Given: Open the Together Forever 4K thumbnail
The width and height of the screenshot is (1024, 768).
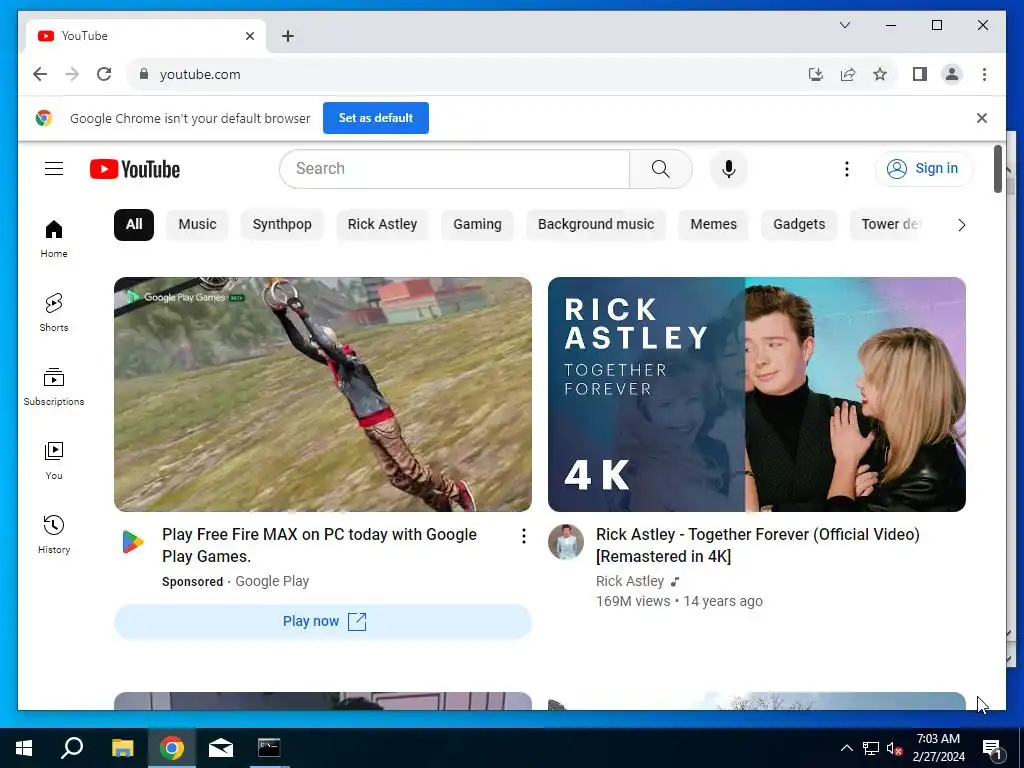Looking at the screenshot, I should [x=757, y=394].
